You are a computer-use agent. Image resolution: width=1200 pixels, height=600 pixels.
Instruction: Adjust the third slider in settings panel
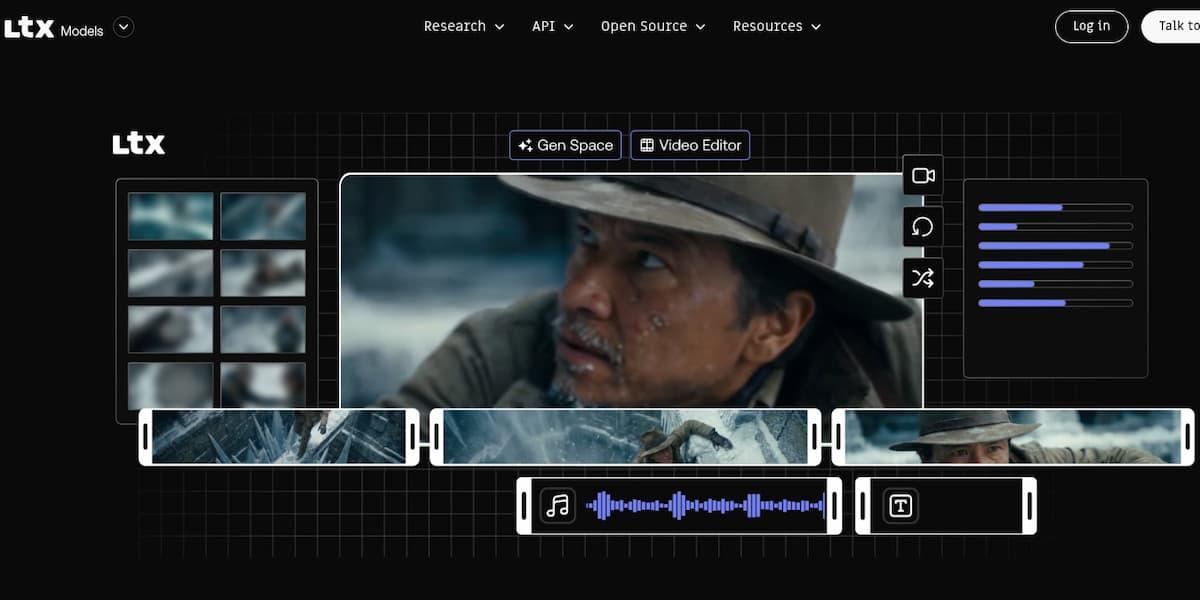point(1055,245)
